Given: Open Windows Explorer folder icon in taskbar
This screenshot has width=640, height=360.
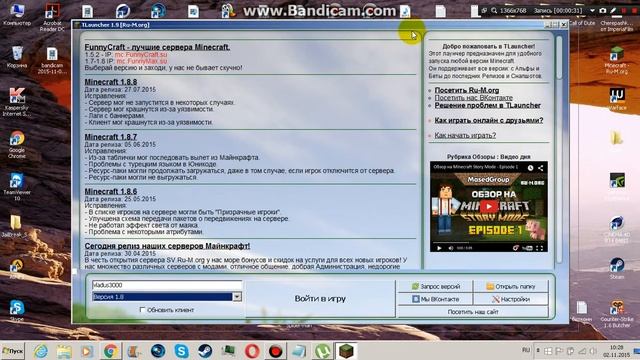Looking at the screenshot, I should (64, 351).
